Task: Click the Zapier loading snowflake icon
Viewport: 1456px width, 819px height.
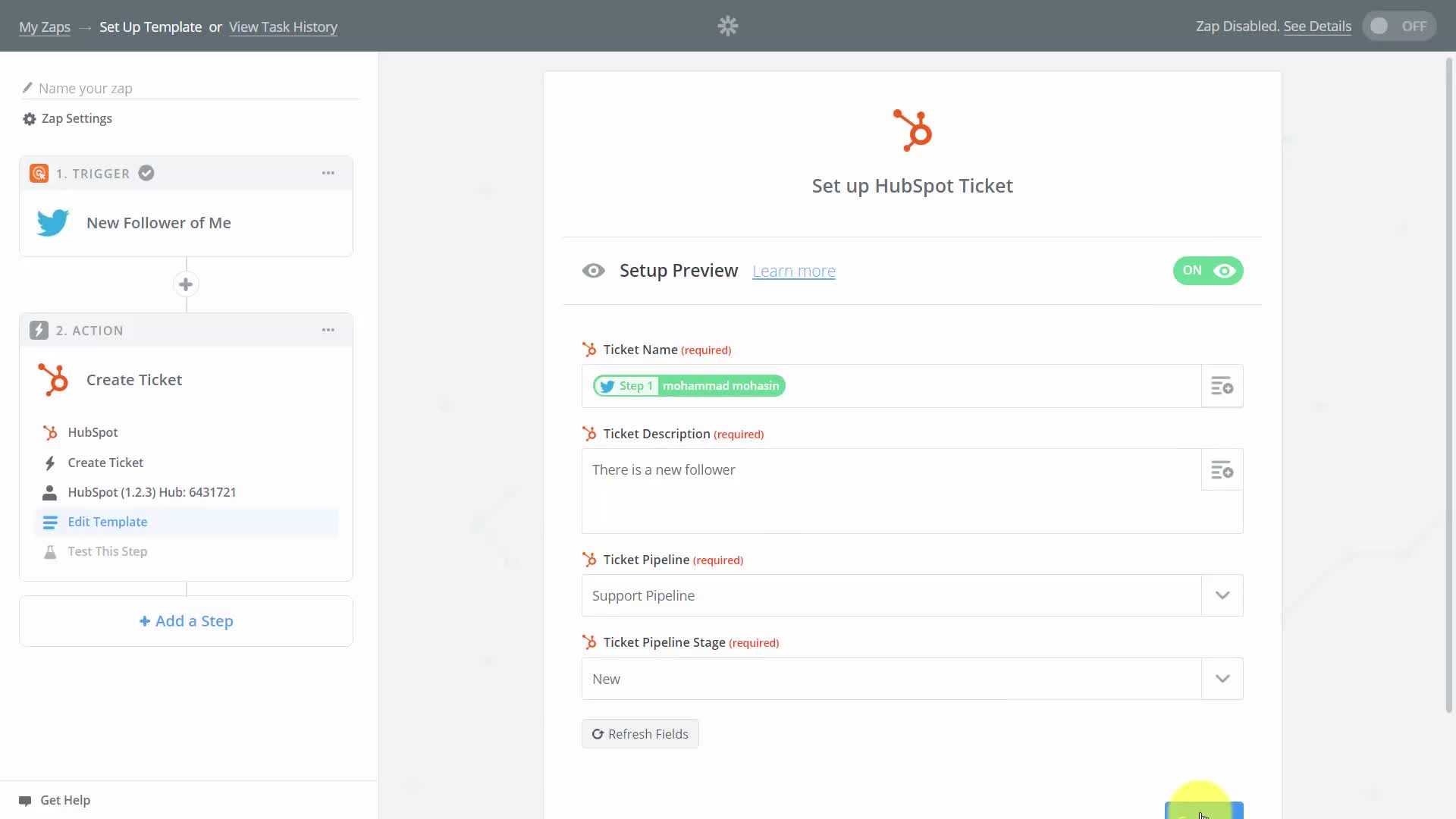Action: point(727,26)
